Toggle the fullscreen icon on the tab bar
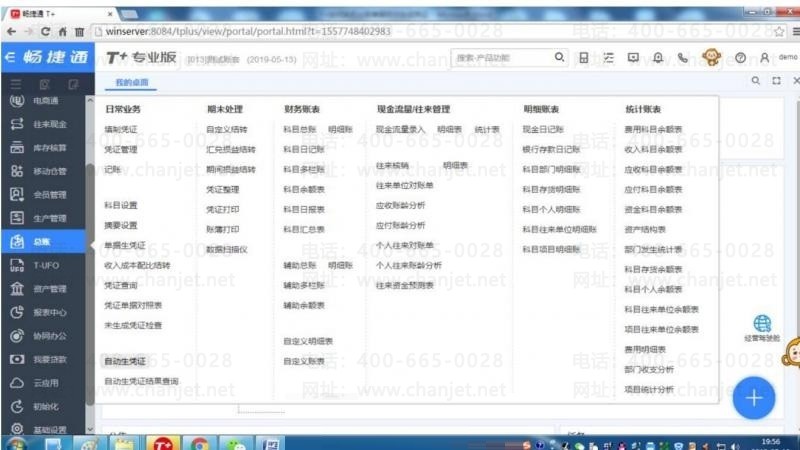Image resolution: width=800 pixels, height=450 pixels. [x=776, y=81]
